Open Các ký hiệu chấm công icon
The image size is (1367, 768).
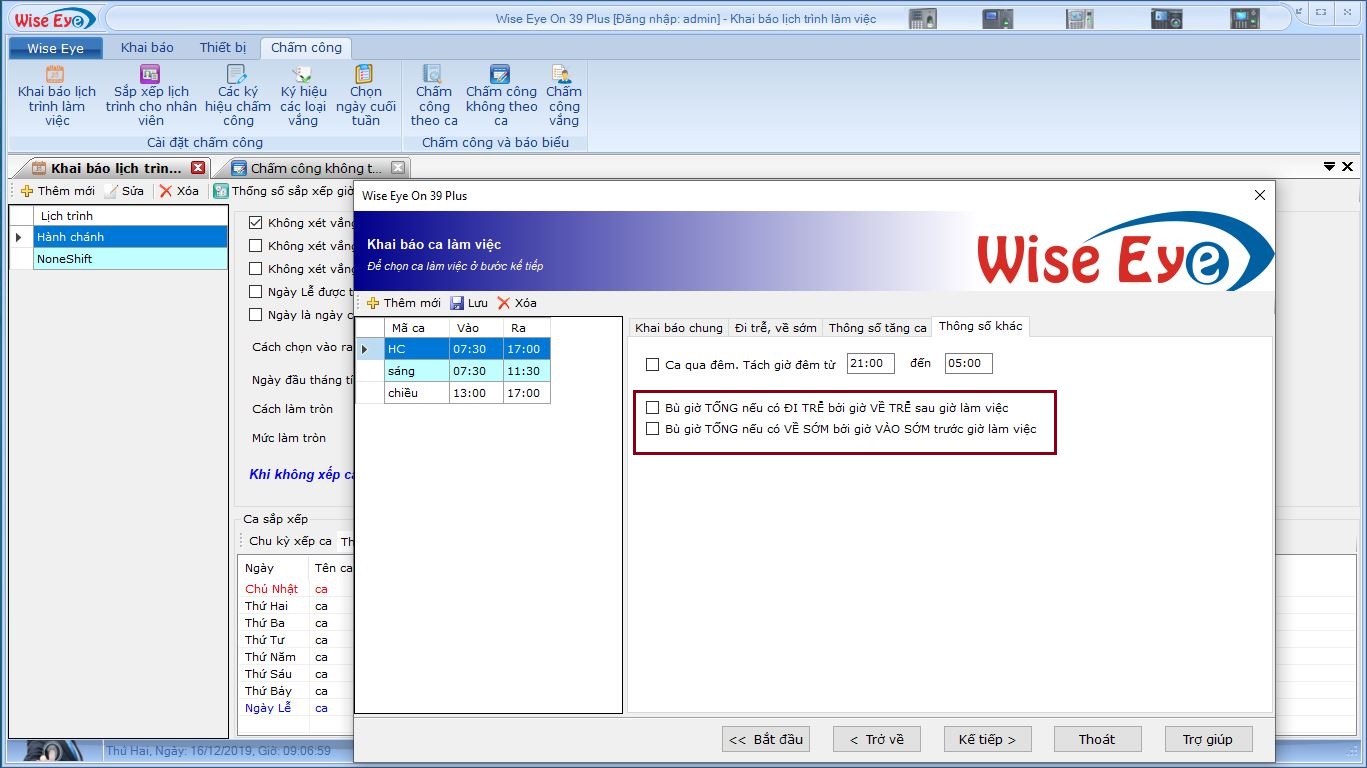[x=237, y=75]
